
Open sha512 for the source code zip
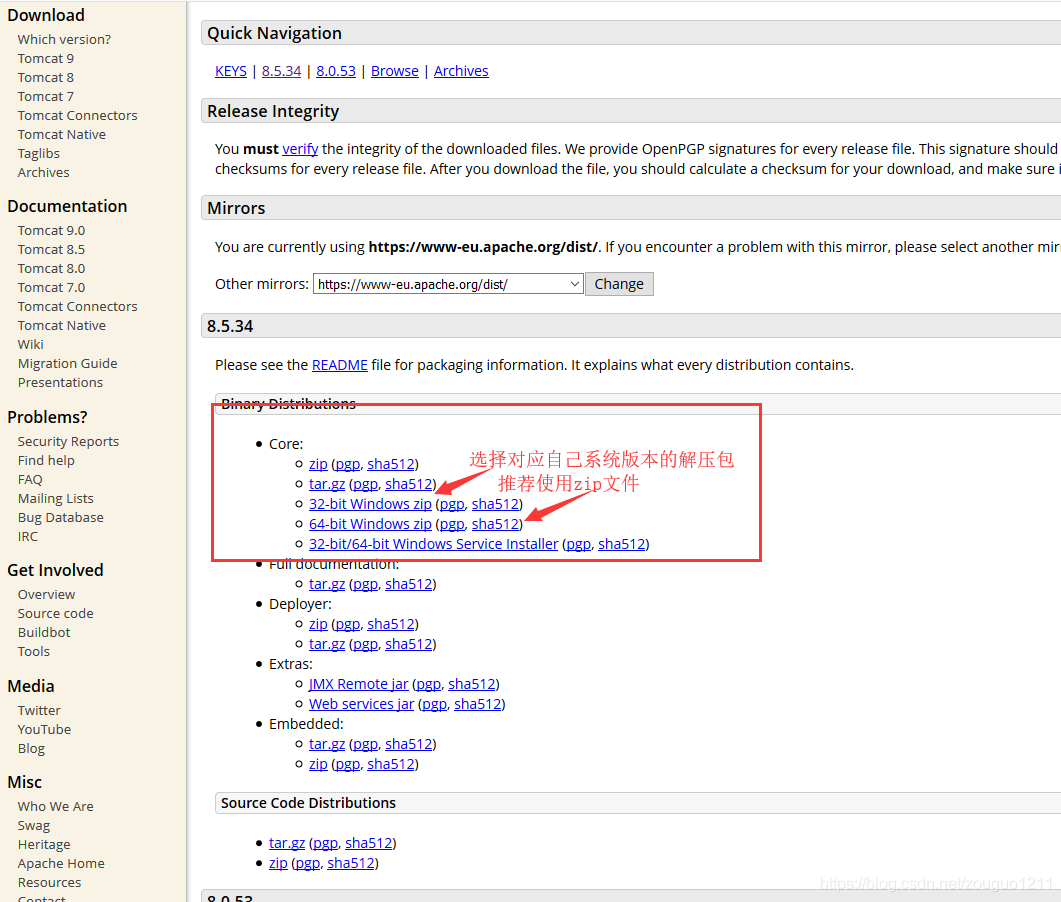pos(351,863)
